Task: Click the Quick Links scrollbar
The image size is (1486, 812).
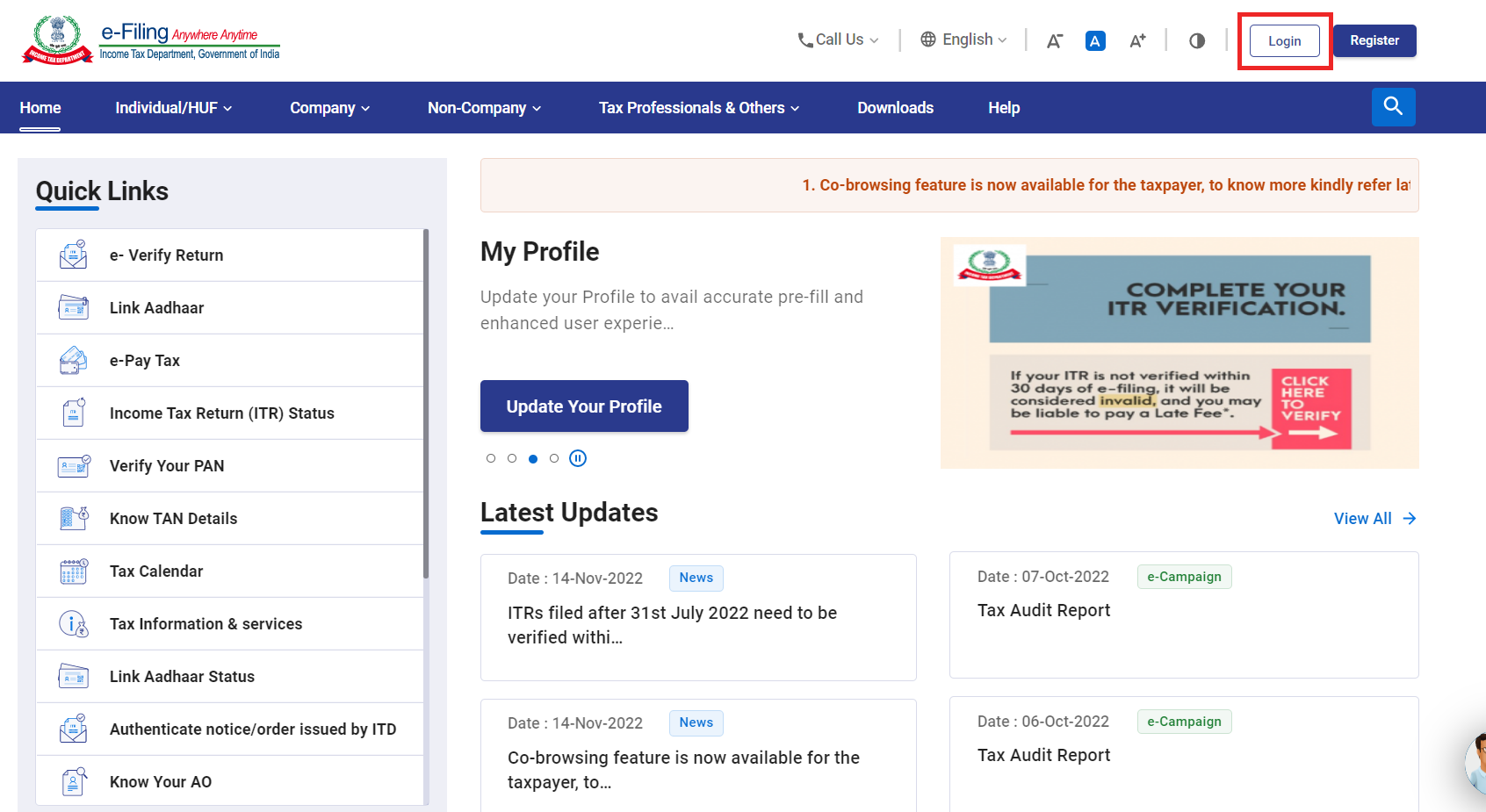Action: pyautogui.click(x=426, y=404)
